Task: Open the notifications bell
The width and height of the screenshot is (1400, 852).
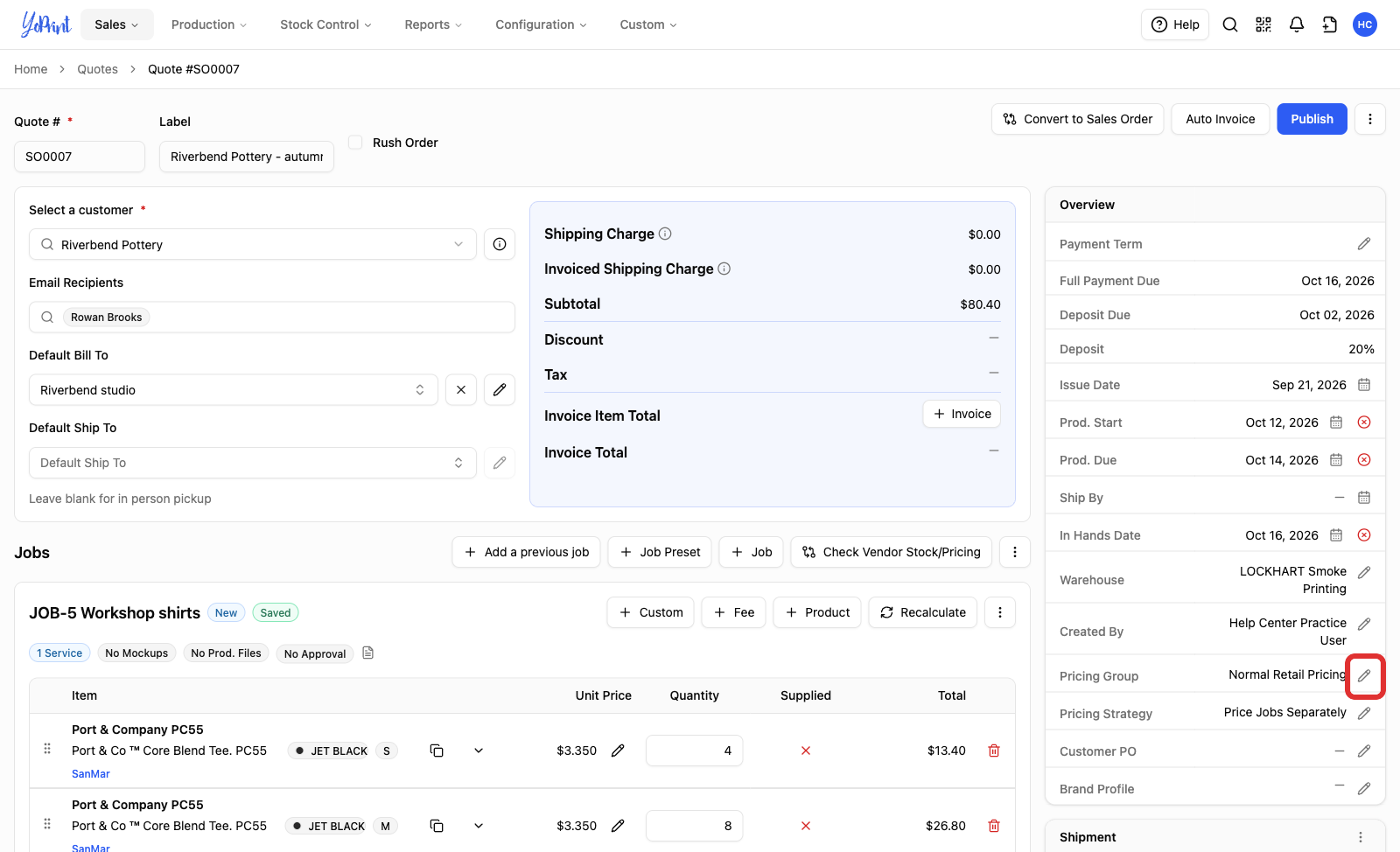Action: [1297, 24]
